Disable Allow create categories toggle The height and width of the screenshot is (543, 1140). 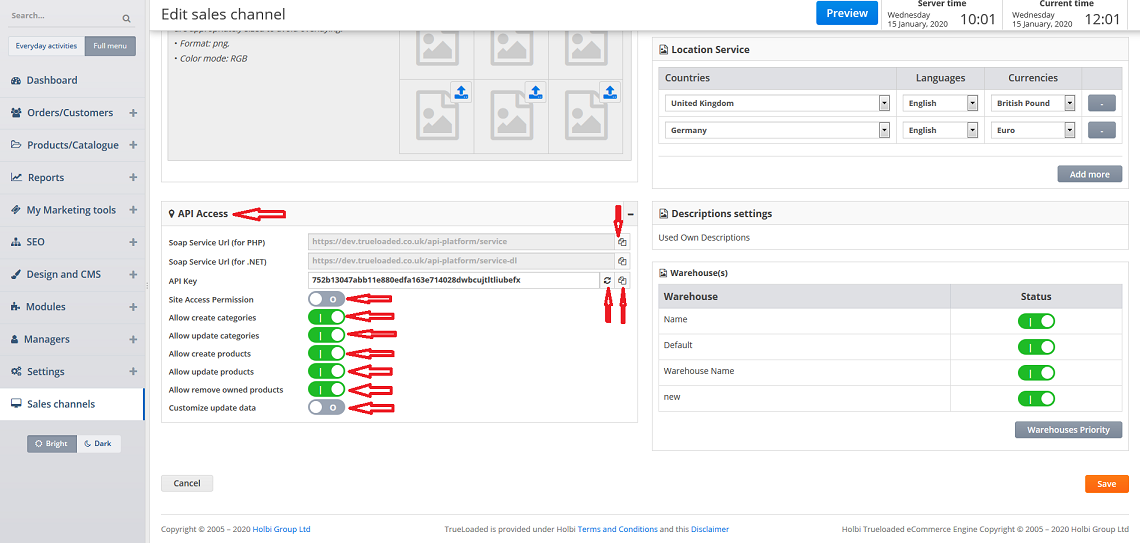(326, 317)
